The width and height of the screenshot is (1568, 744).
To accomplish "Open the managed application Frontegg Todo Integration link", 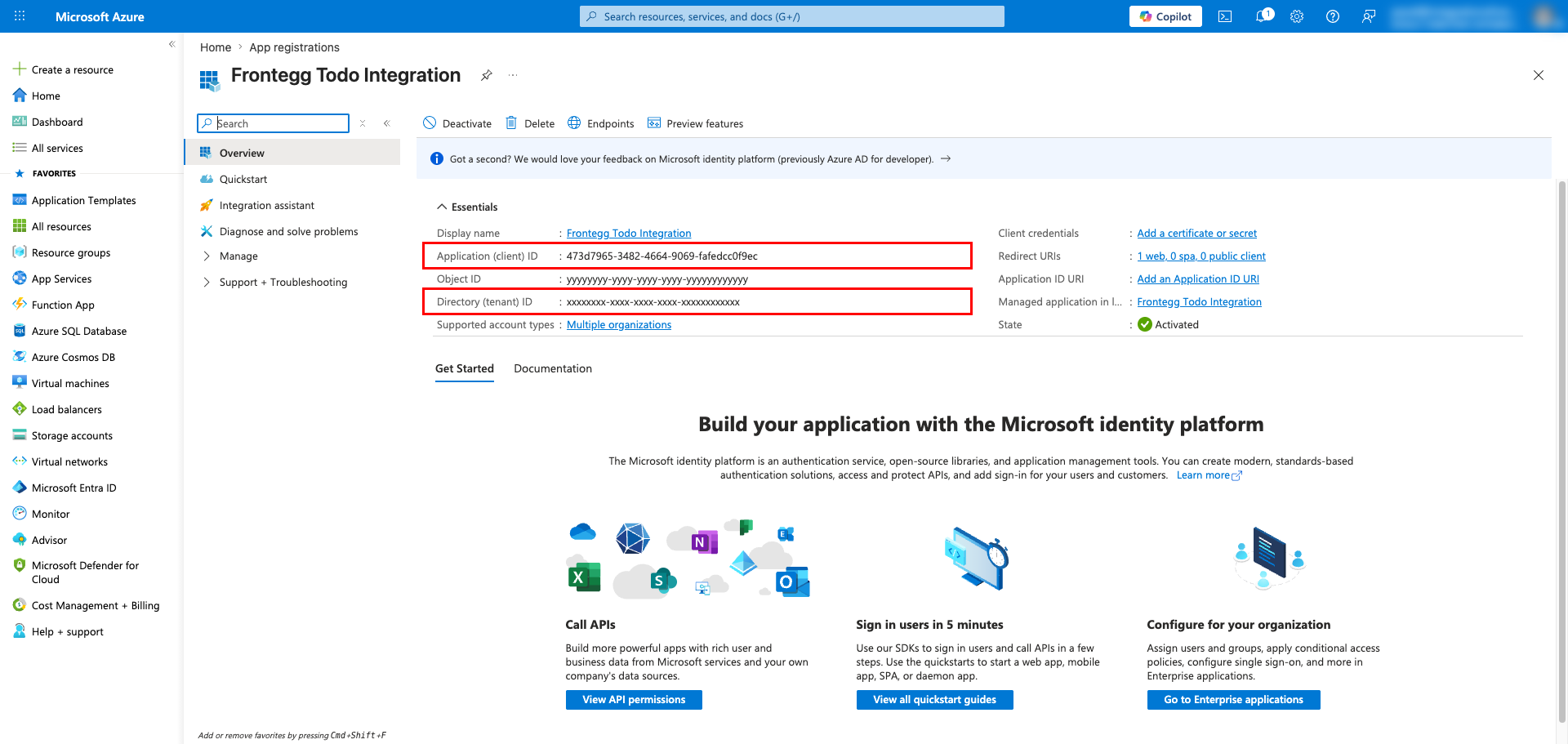I will [1200, 301].
